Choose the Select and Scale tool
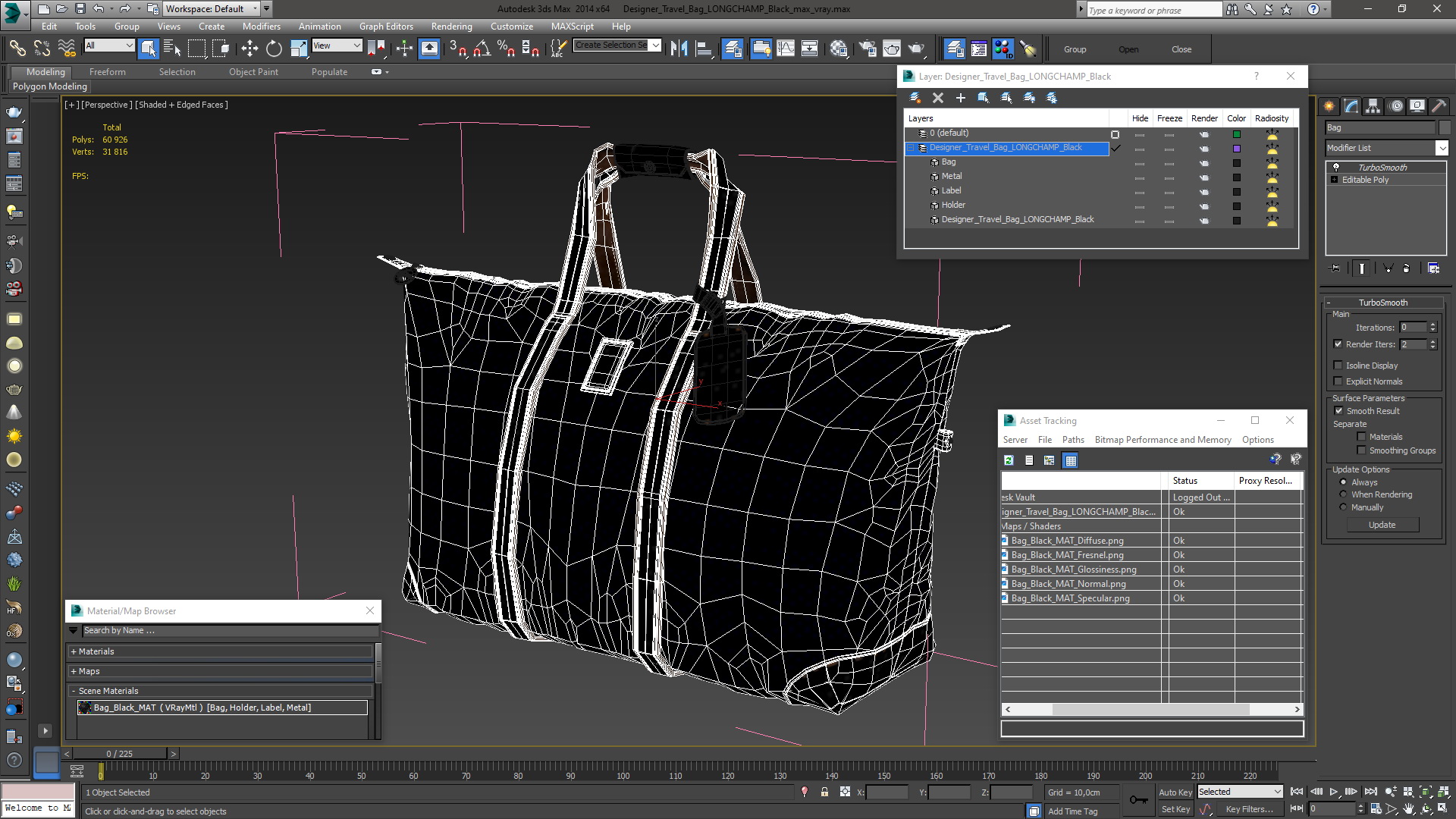Viewport: 1456px width, 819px height. tap(299, 49)
